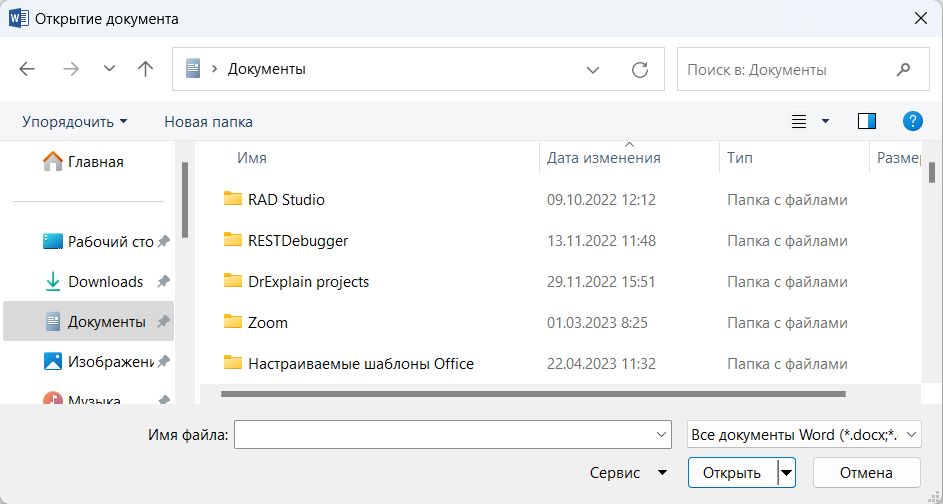Refresh the Документы folder view

[x=640, y=70]
